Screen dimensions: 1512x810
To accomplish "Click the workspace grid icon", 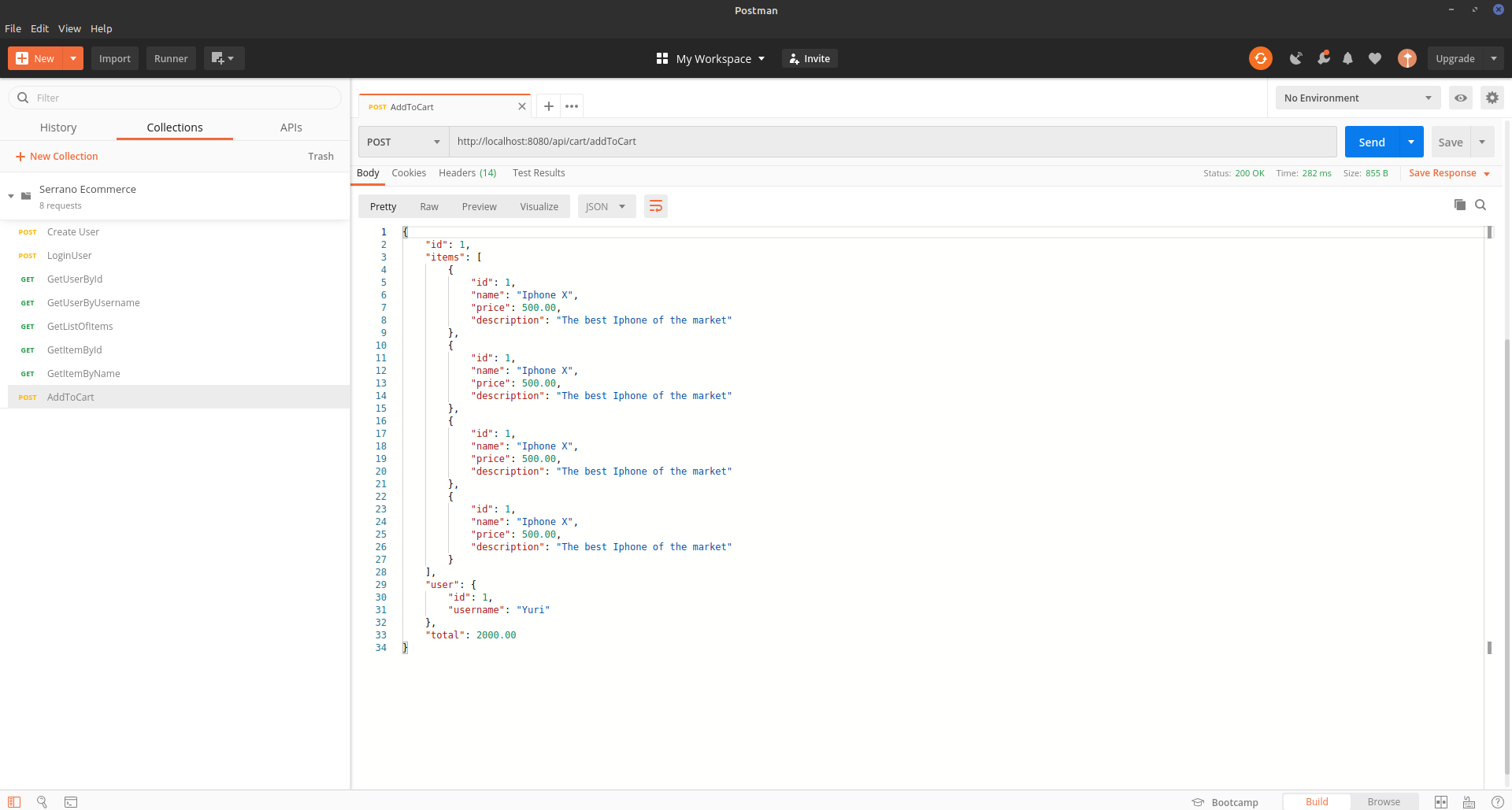I will [662, 58].
